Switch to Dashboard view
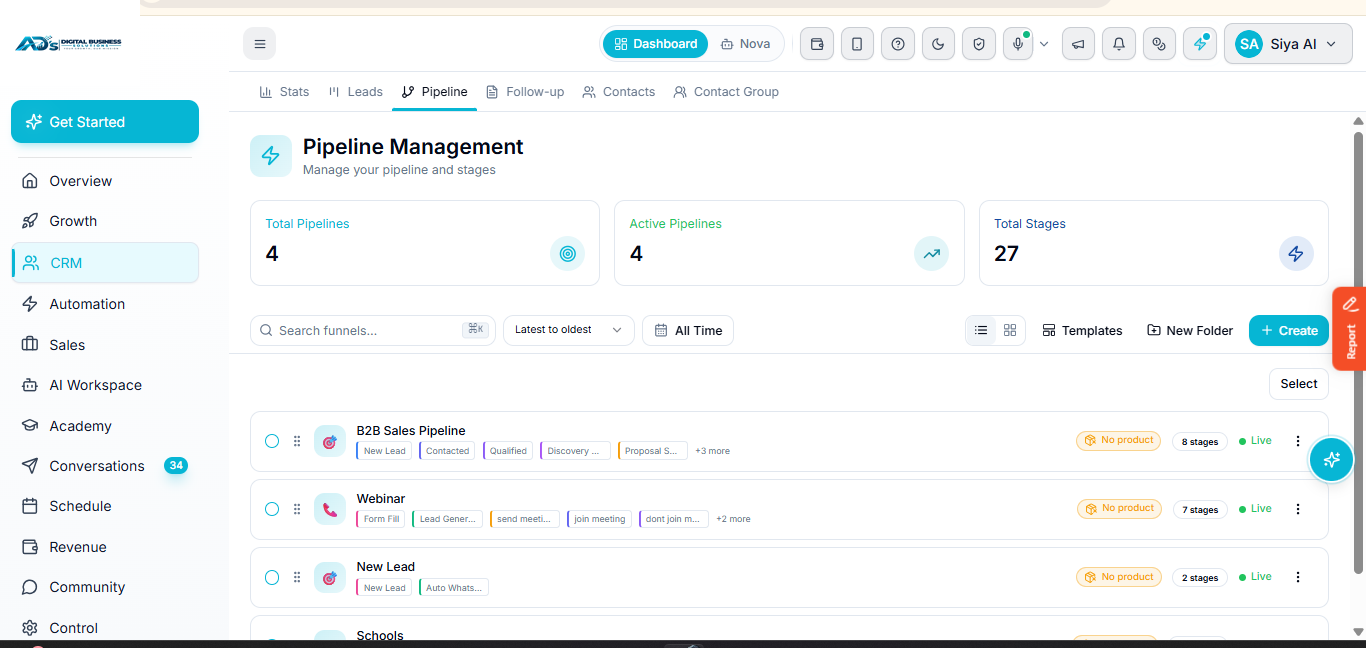1366x648 pixels. click(655, 44)
